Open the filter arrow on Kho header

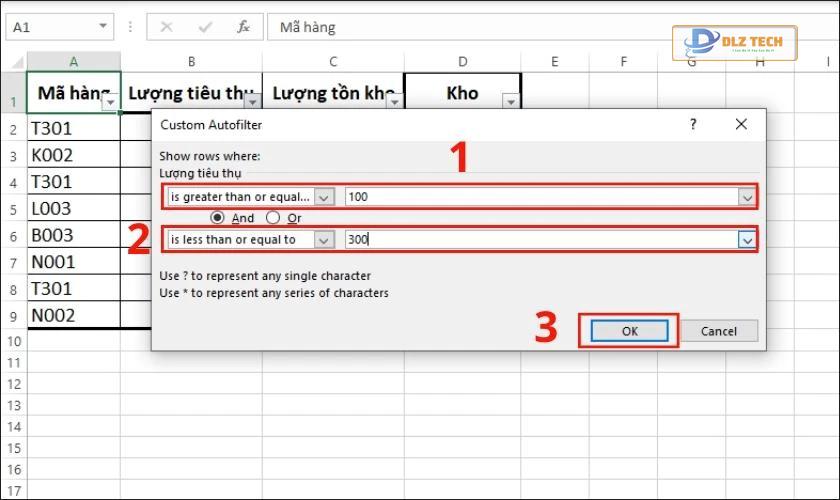pyautogui.click(x=511, y=102)
